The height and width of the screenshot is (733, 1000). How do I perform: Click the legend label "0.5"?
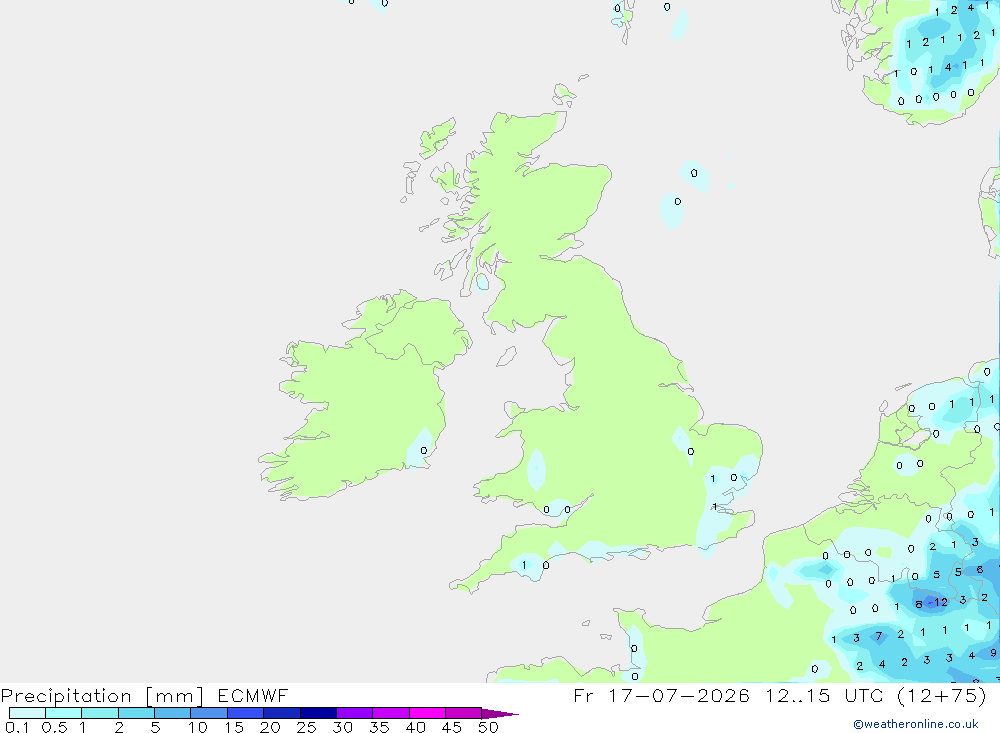(54, 727)
